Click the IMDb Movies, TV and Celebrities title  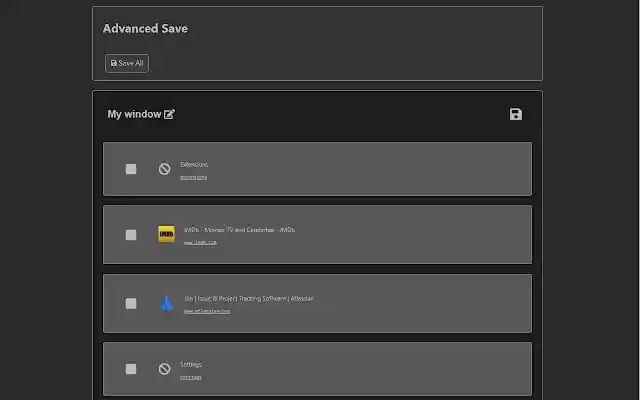pos(239,229)
